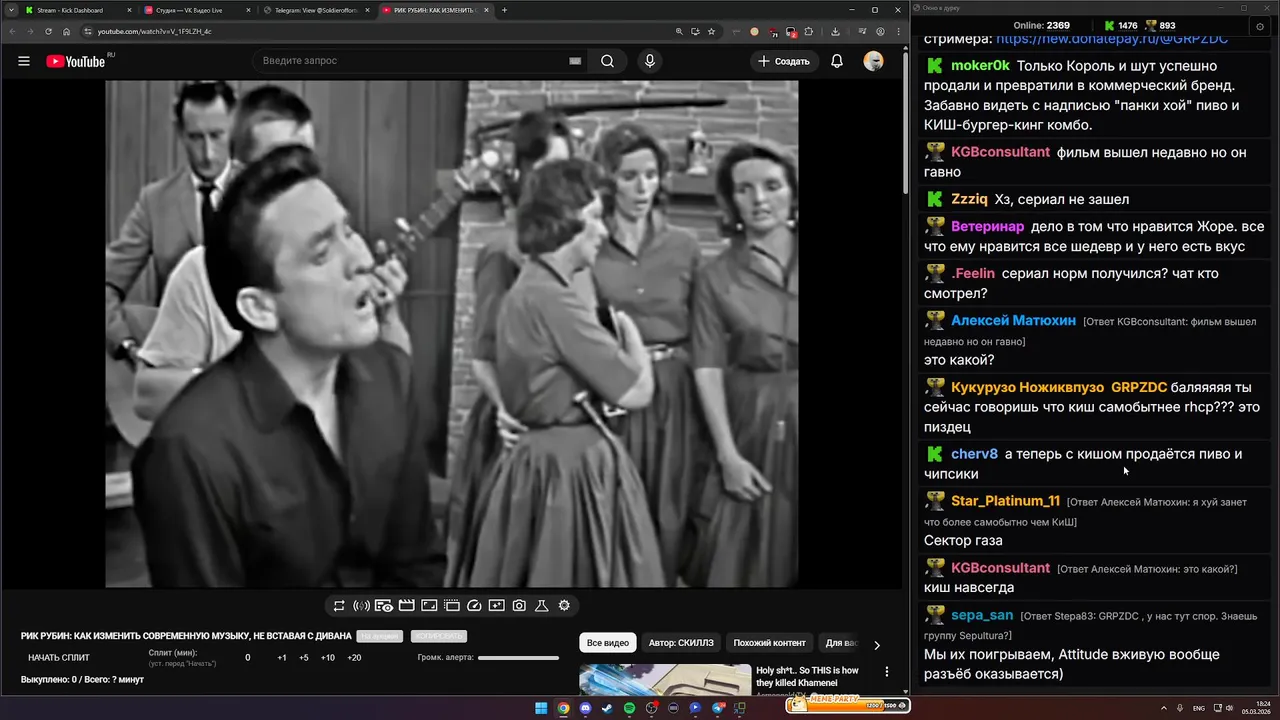Click username Ветеринар in chat
Screen dimensions: 1280x720
[x=988, y=227]
